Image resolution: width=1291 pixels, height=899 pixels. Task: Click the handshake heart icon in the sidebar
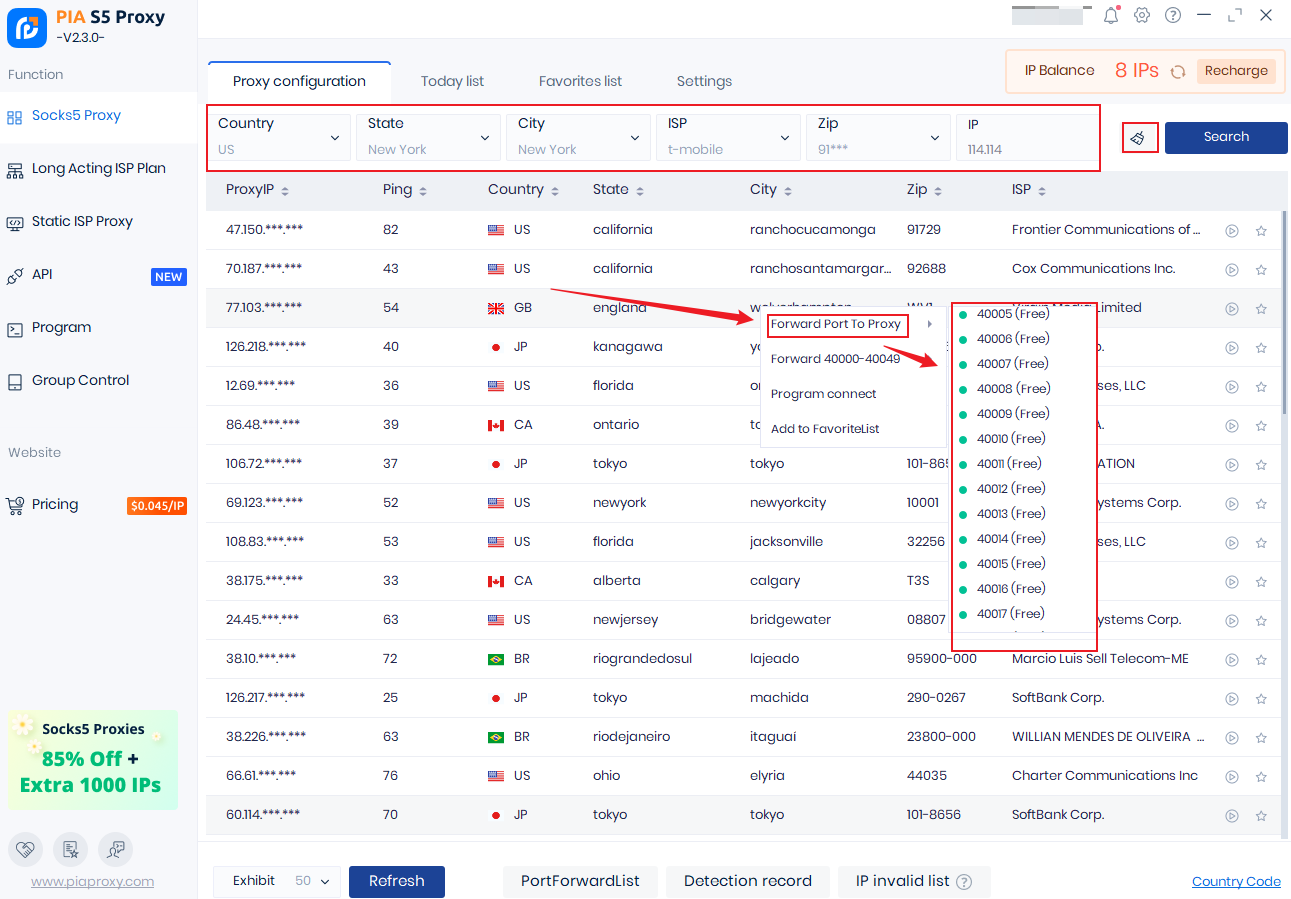[25, 849]
